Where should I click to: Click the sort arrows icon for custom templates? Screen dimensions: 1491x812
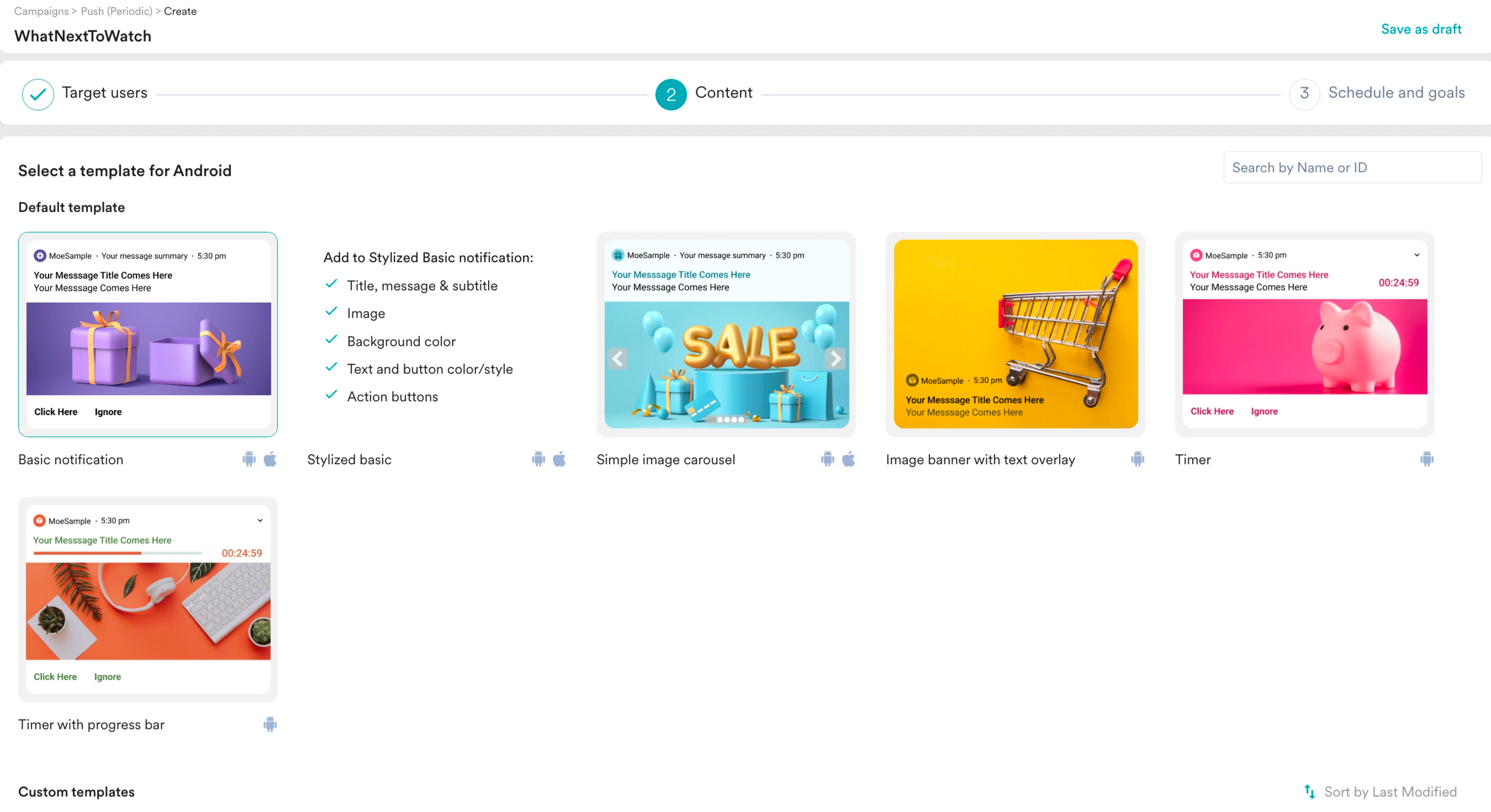point(1310,791)
